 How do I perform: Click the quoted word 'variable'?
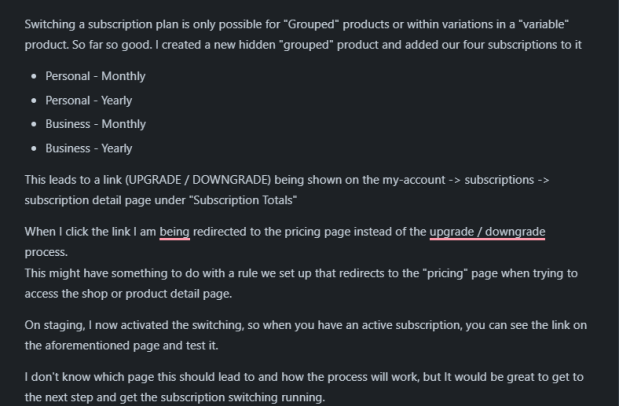(544, 24)
